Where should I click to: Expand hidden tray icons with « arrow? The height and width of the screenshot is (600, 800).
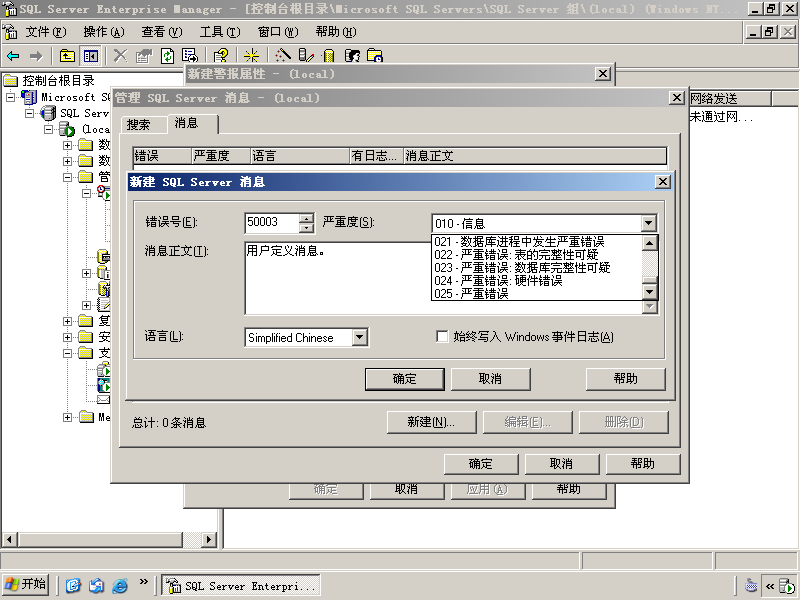770,586
